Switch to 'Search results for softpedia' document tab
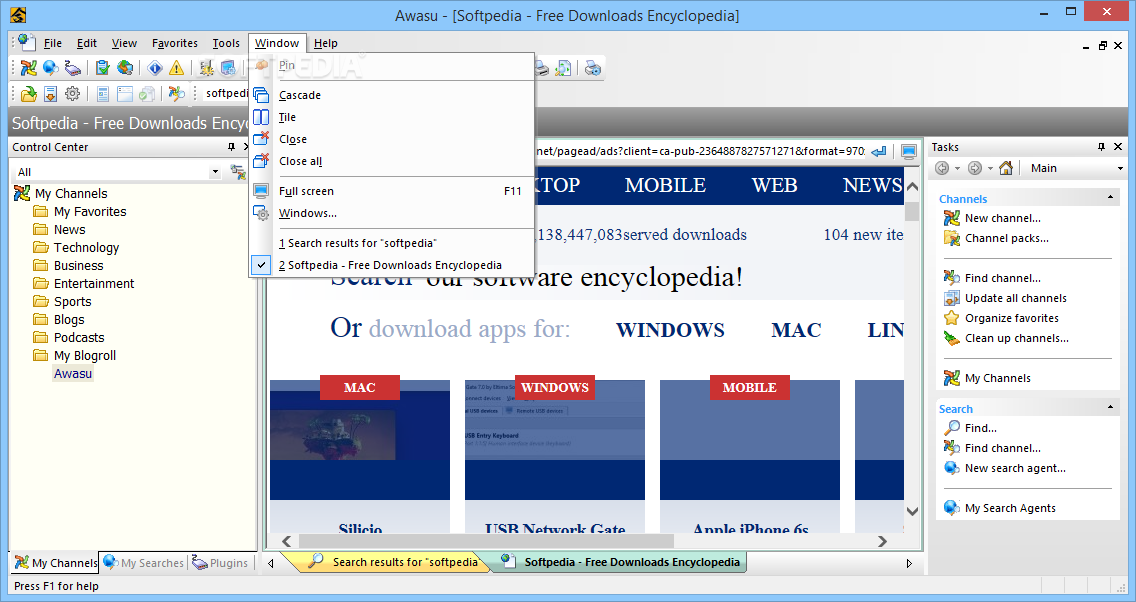The height and width of the screenshot is (602, 1136). [x=395, y=562]
